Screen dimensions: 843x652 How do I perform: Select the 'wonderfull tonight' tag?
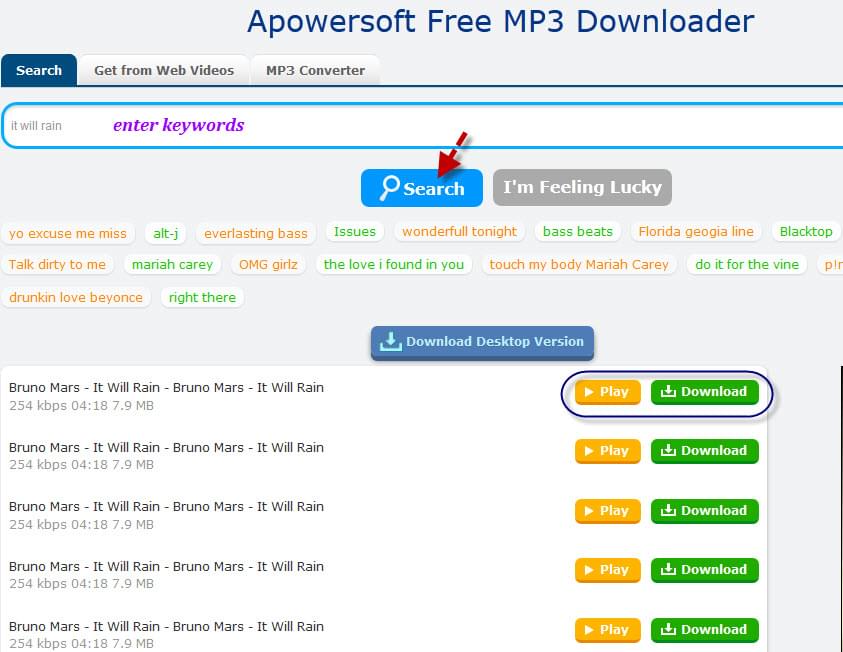pos(460,232)
